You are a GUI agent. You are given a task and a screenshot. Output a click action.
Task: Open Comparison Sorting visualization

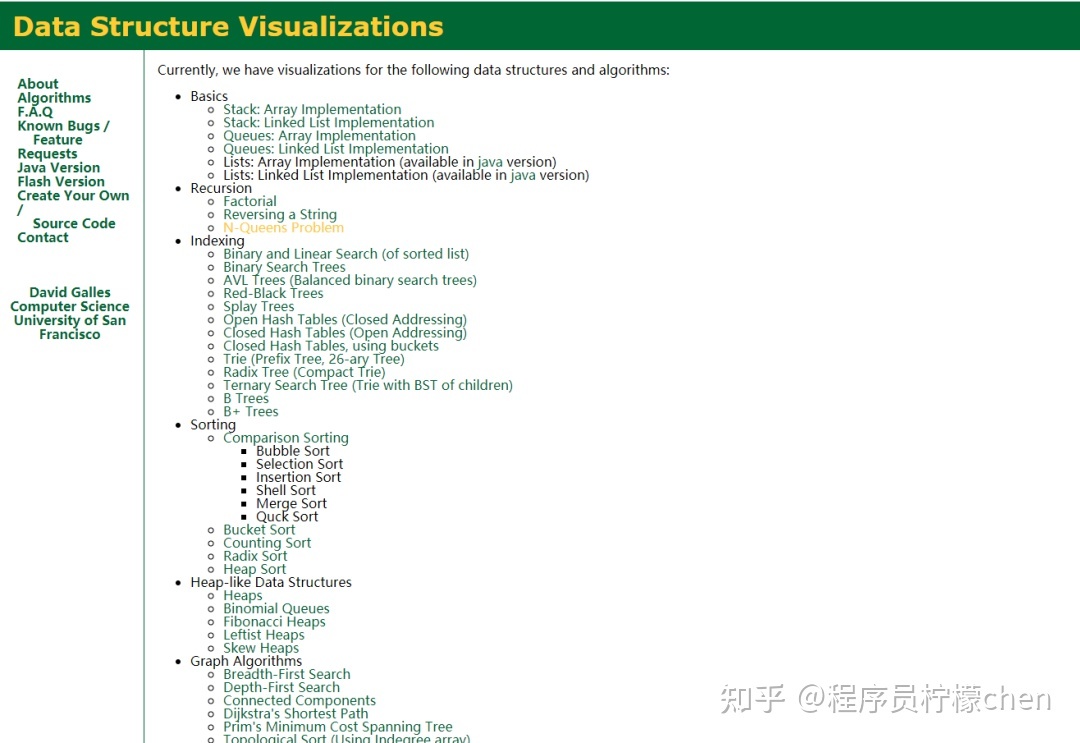tap(286, 438)
